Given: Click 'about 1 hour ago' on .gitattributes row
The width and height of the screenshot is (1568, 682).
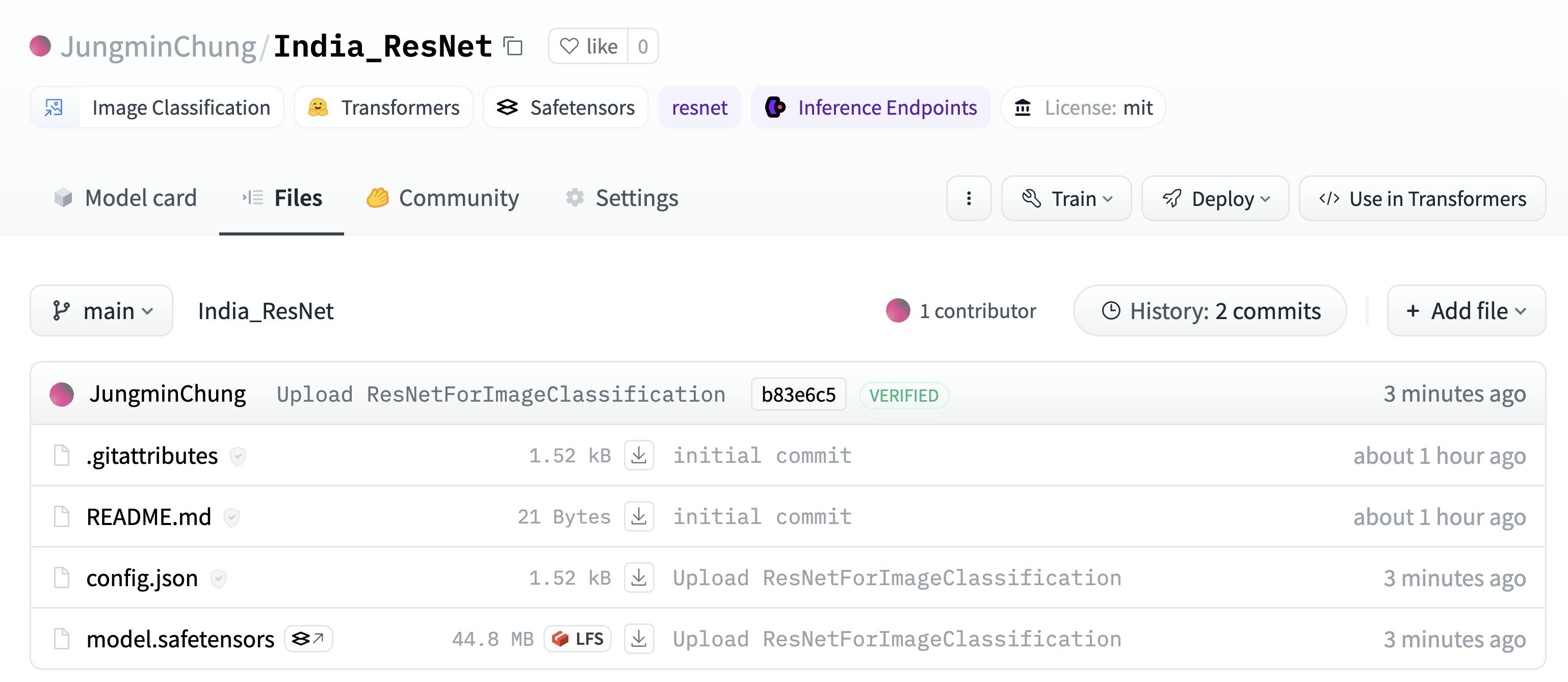Looking at the screenshot, I should (x=1440, y=456).
